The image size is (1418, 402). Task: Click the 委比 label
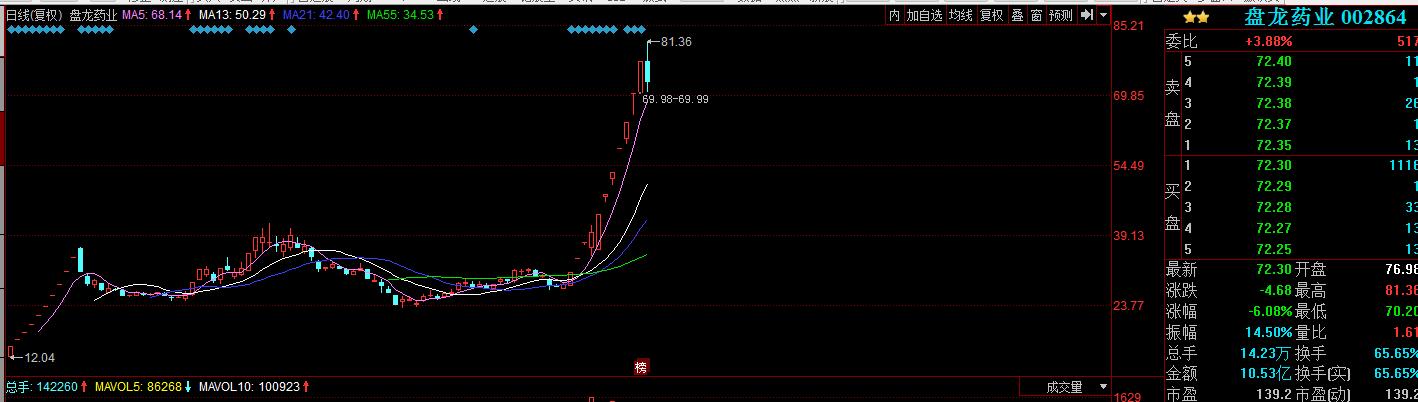tap(1181, 41)
